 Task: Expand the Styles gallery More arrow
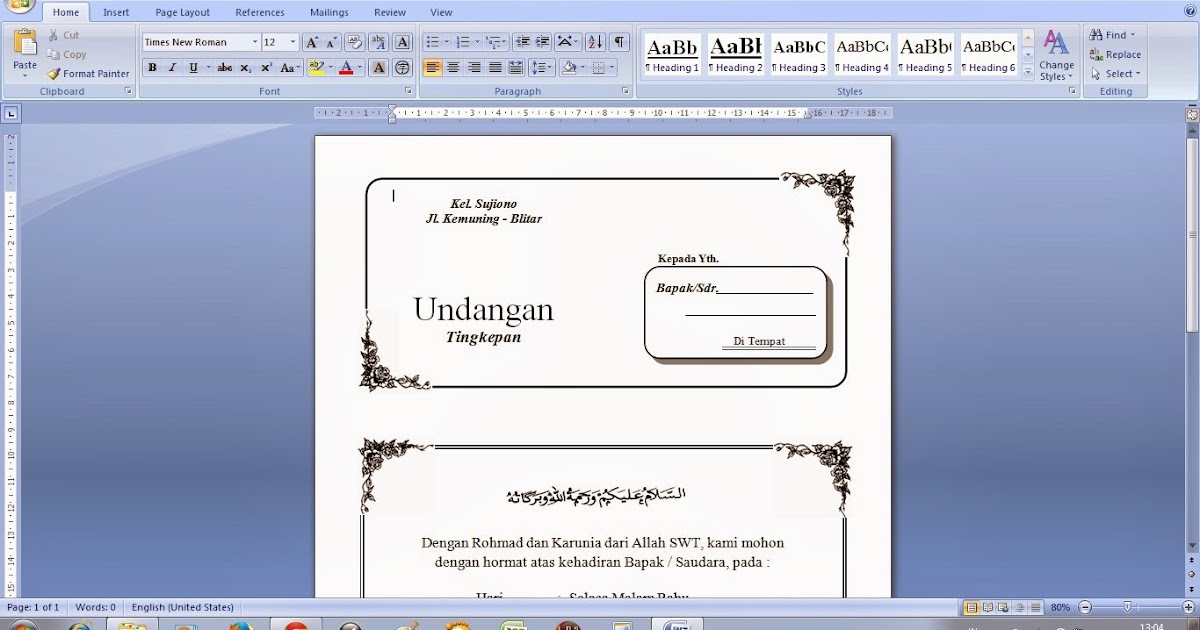click(x=1028, y=73)
